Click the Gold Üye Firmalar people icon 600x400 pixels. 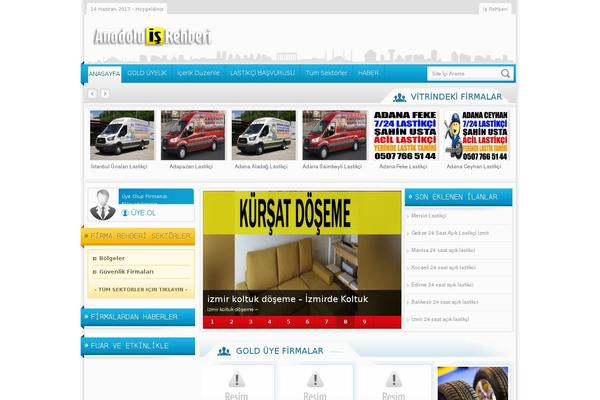tap(224, 351)
